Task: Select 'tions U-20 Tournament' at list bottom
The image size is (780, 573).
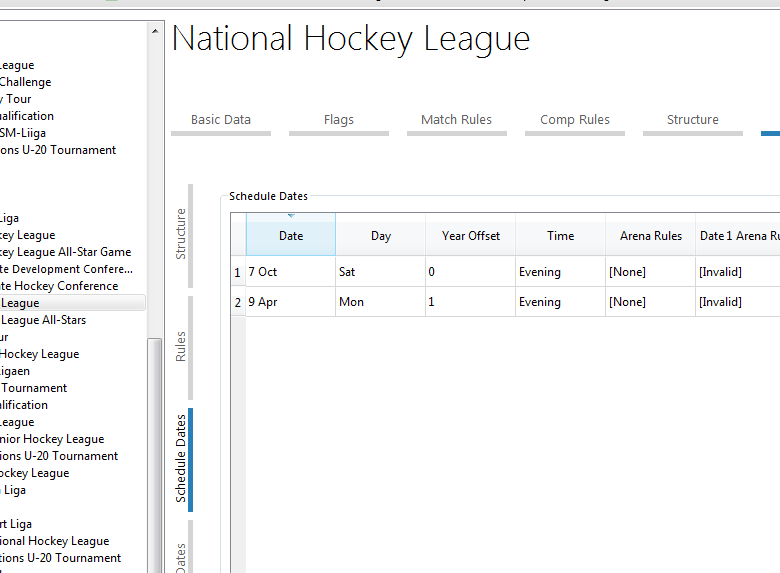Action: tap(61, 558)
